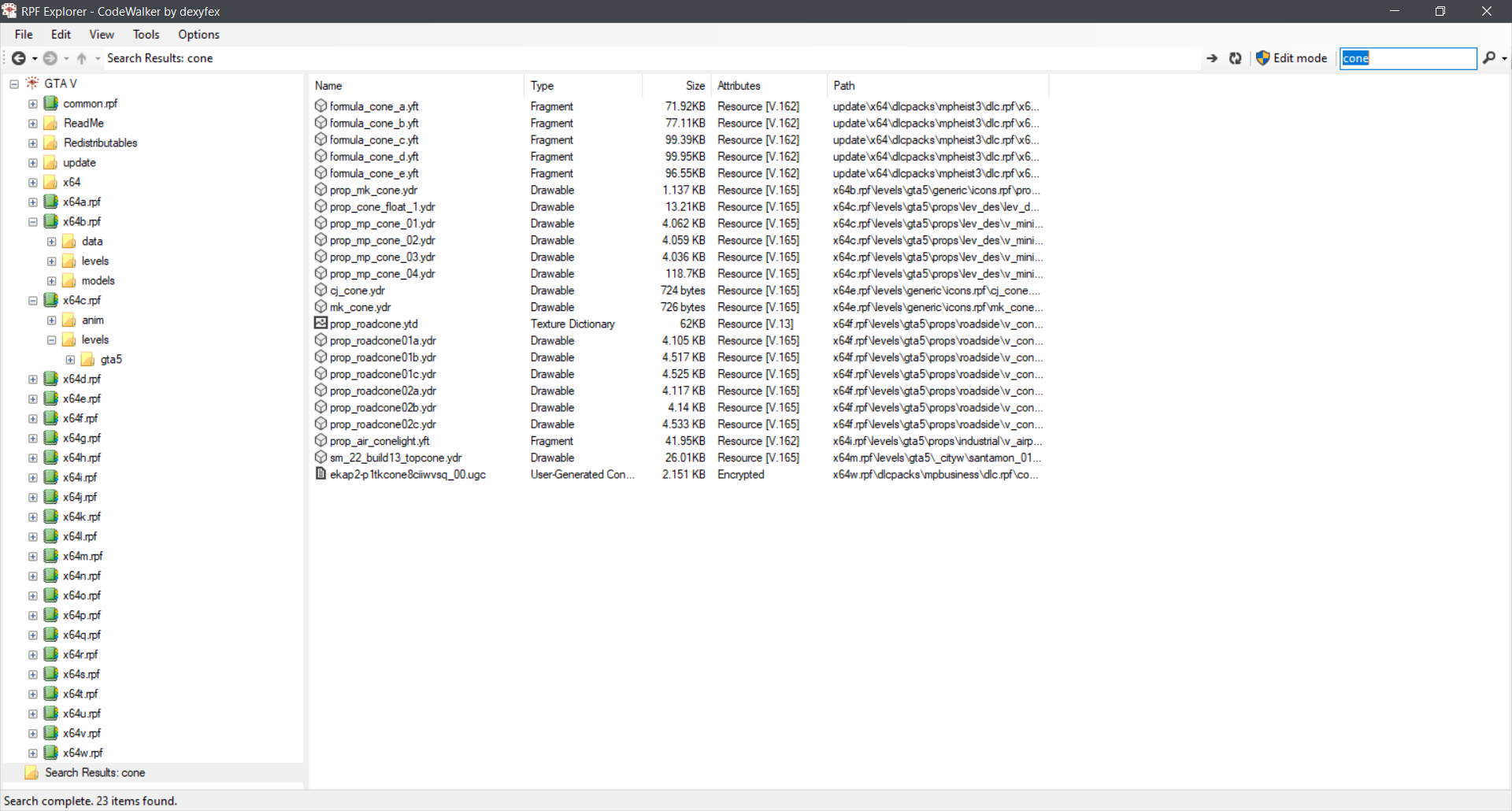Image resolution: width=1512 pixels, height=811 pixels.
Task: Expand the common.rpf tree node
Action: [32, 103]
